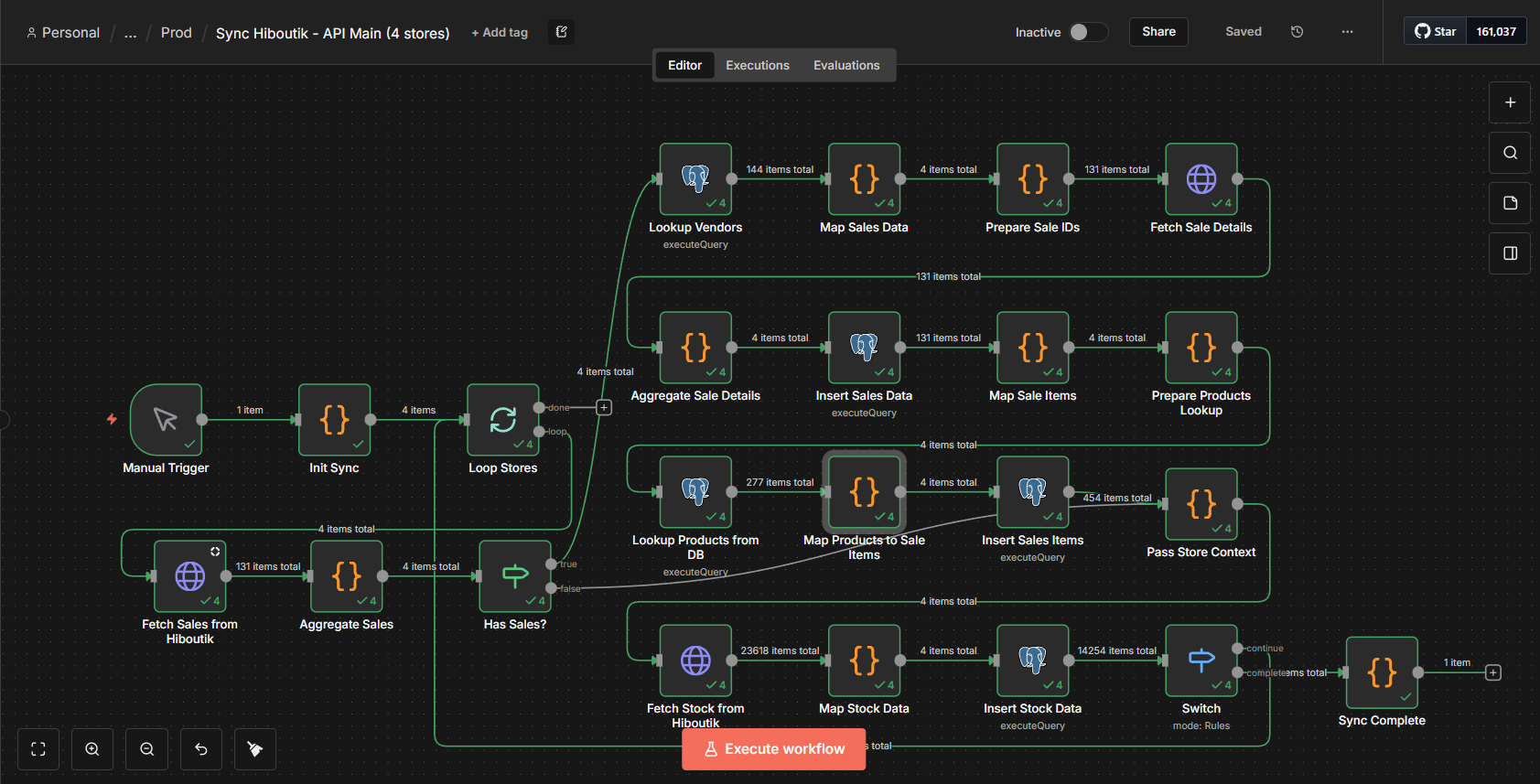
Task: Click the '23618 items total' connection label
Action: click(780, 650)
